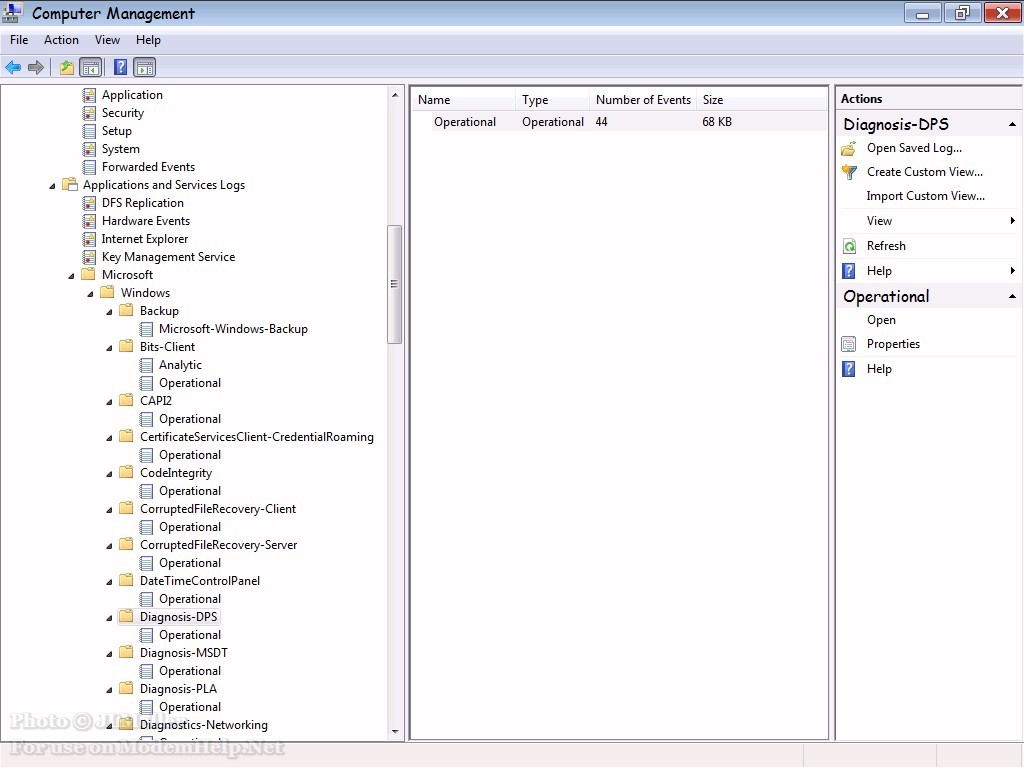
Task: Click the tree vertical scrollbar thumb
Action: click(x=394, y=284)
